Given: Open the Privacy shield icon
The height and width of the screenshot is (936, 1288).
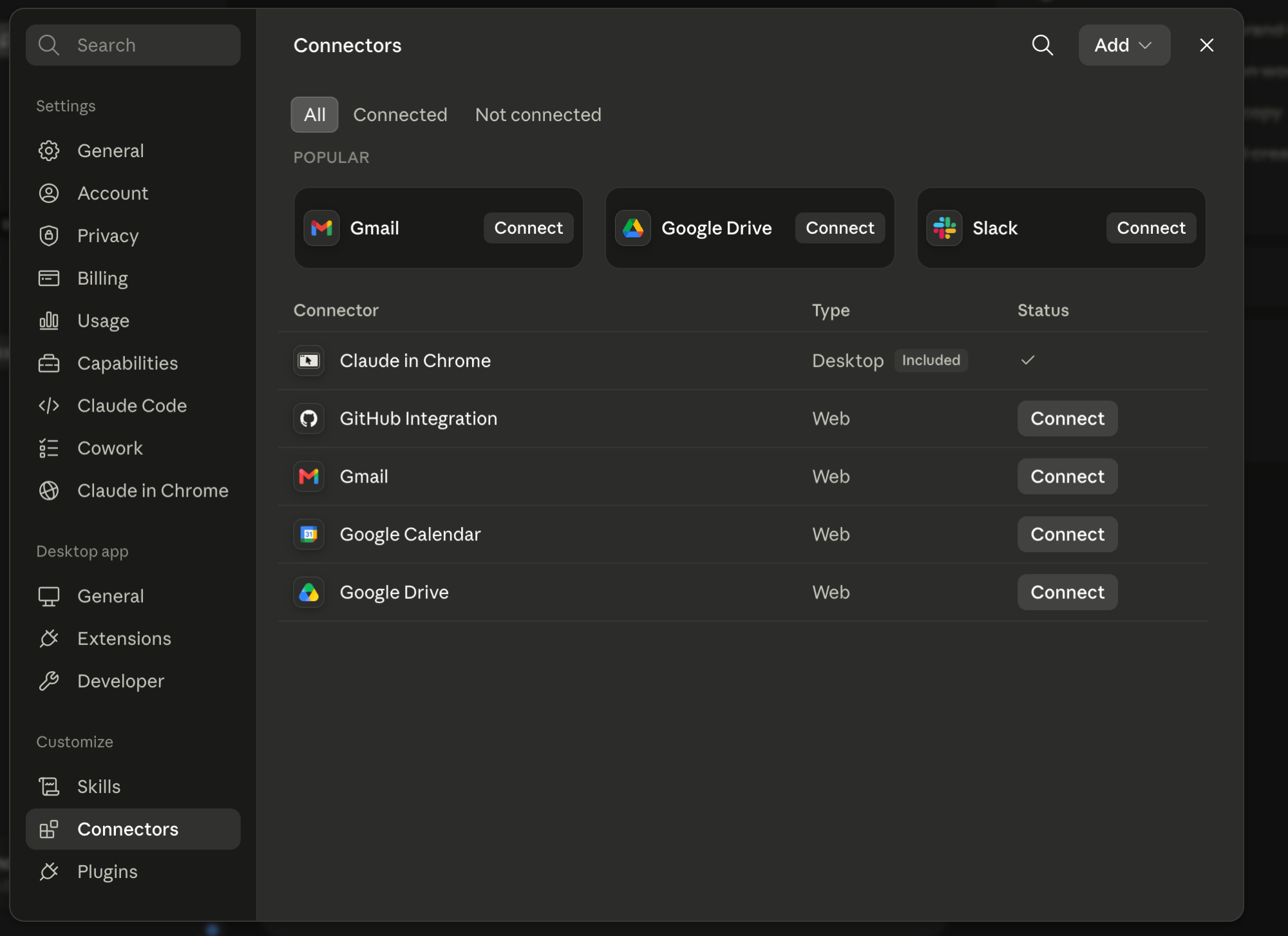Looking at the screenshot, I should pos(49,236).
